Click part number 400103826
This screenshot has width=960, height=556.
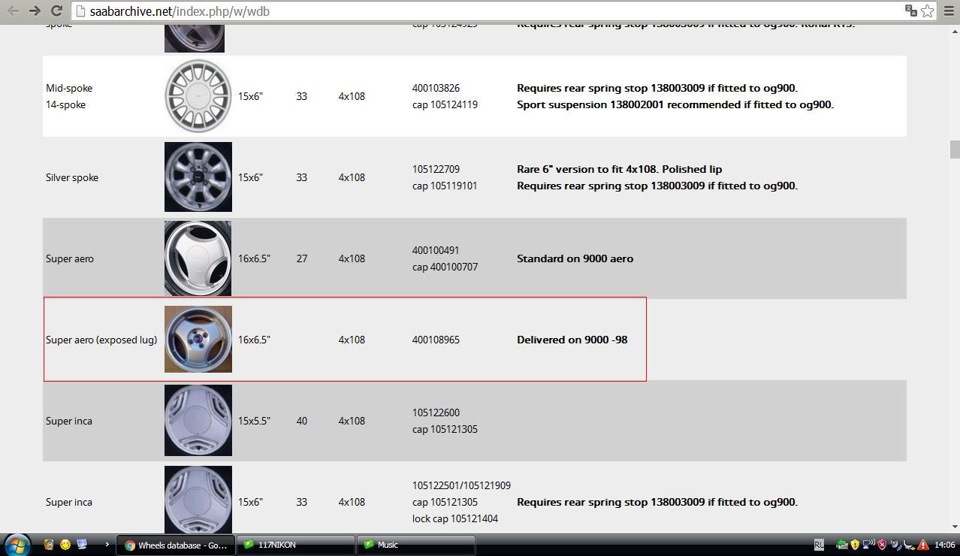tap(436, 88)
